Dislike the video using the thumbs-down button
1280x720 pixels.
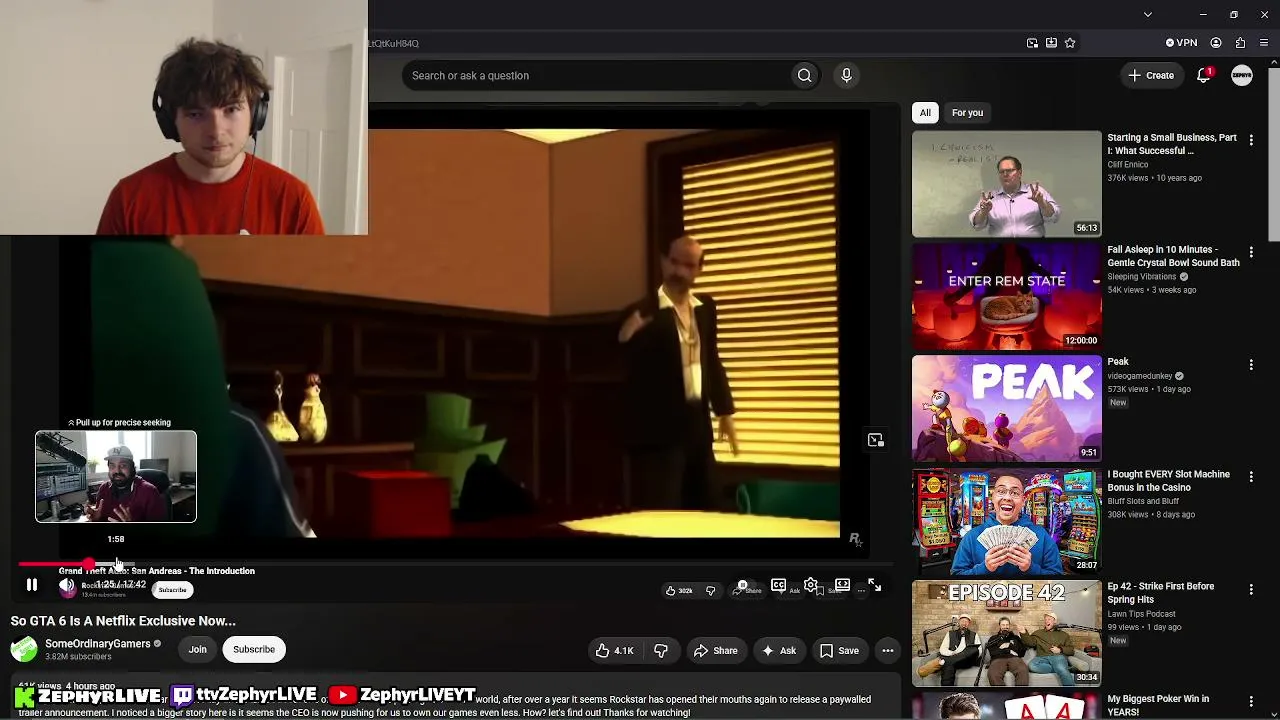(x=661, y=651)
